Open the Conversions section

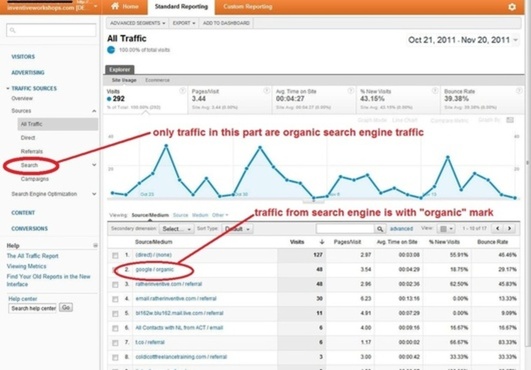pyautogui.click(x=29, y=228)
